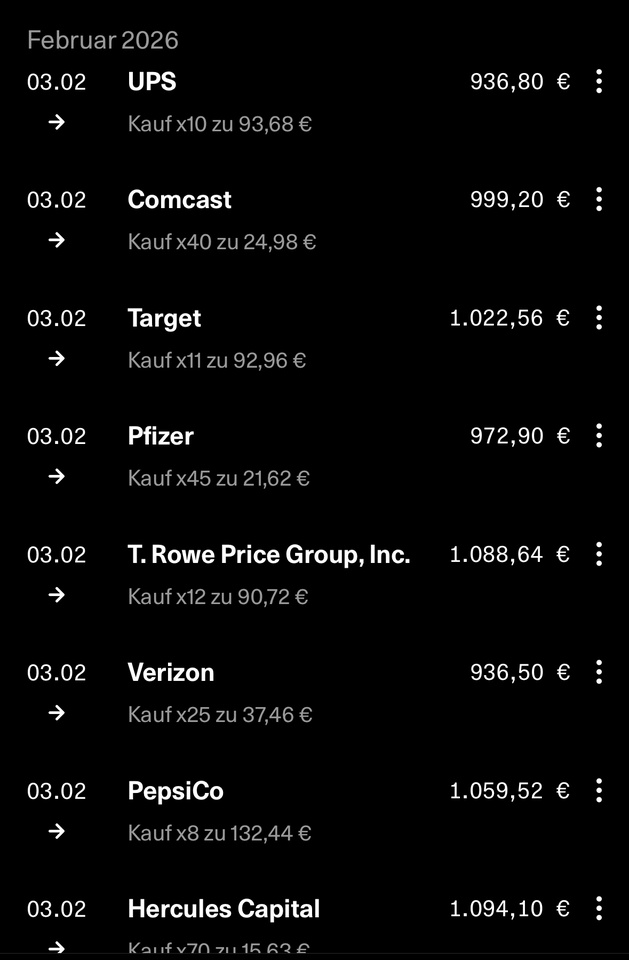Click the arrow icon under PepsiCo date

click(x=57, y=831)
